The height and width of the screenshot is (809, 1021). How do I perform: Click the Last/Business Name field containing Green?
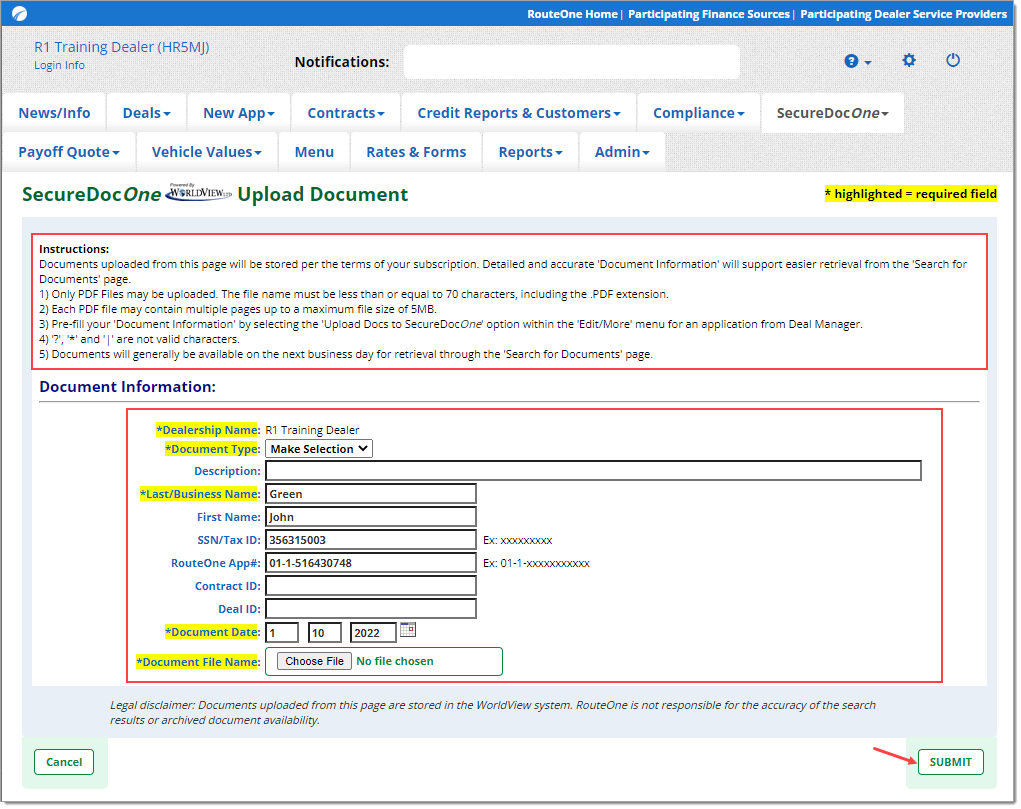[371, 494]
